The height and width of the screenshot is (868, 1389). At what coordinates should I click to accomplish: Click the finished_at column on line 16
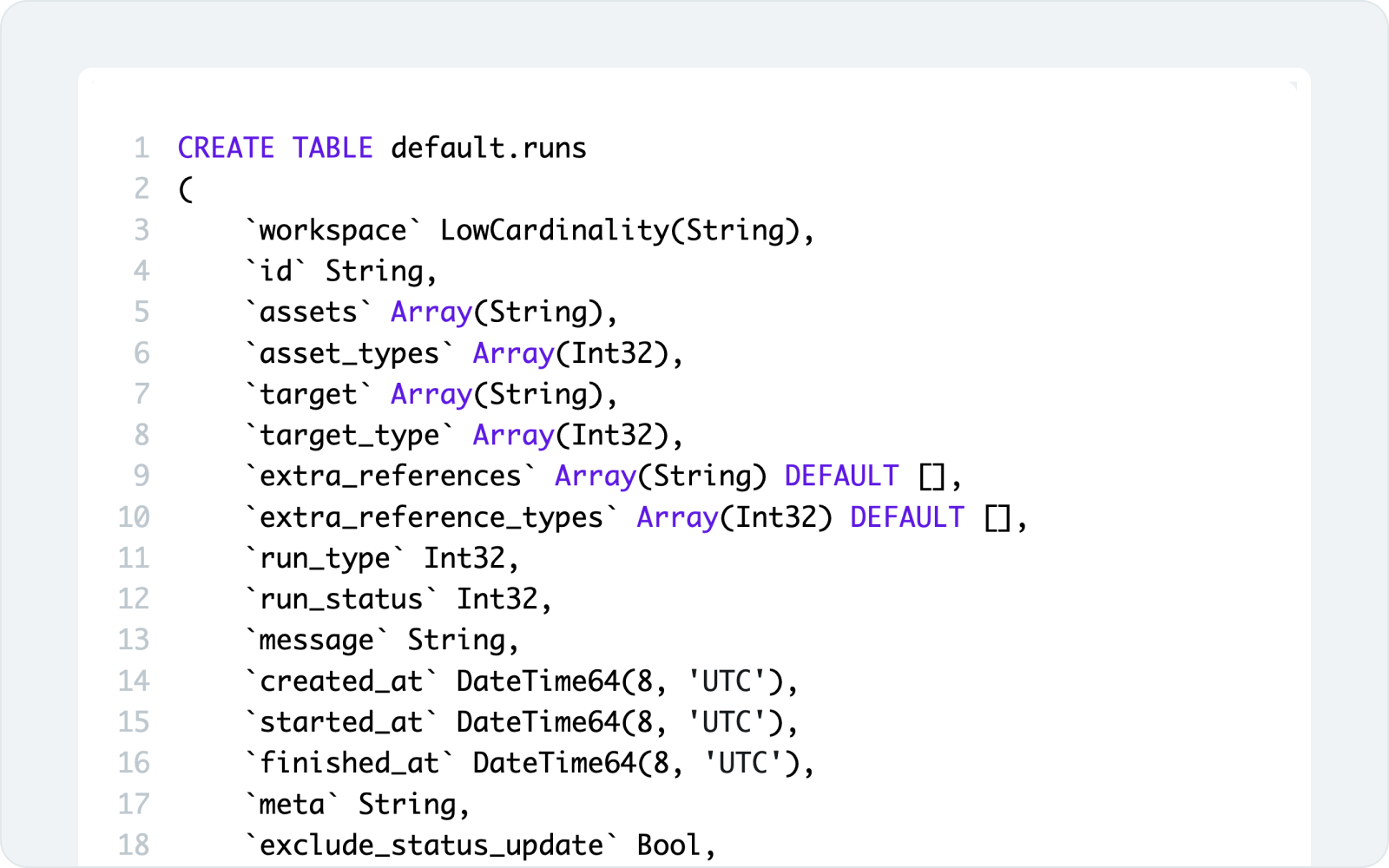click(347, 763)
